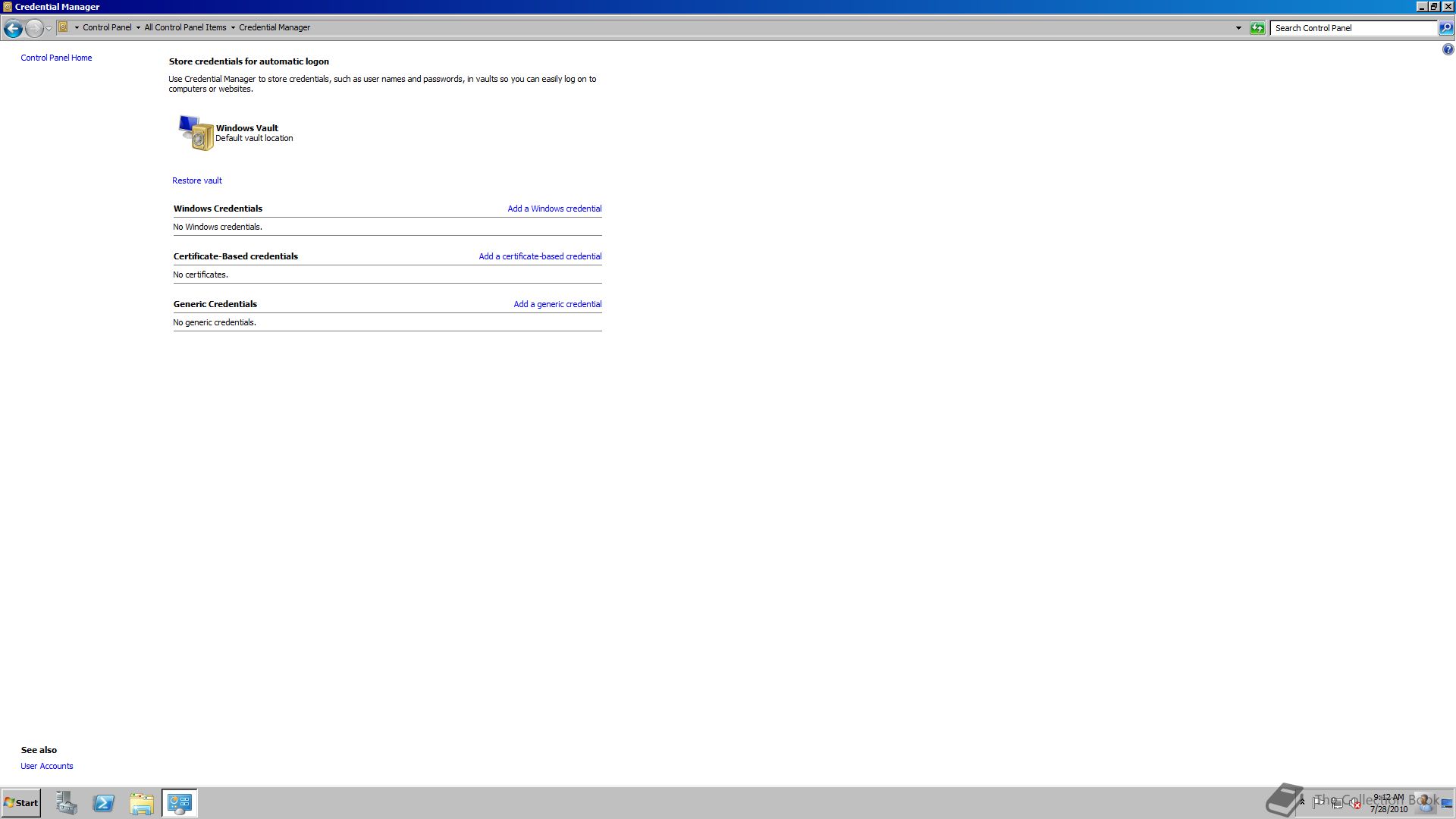Minimize the Credential Manager window
Screen dimensions: 1456x819
[1422, 7]
